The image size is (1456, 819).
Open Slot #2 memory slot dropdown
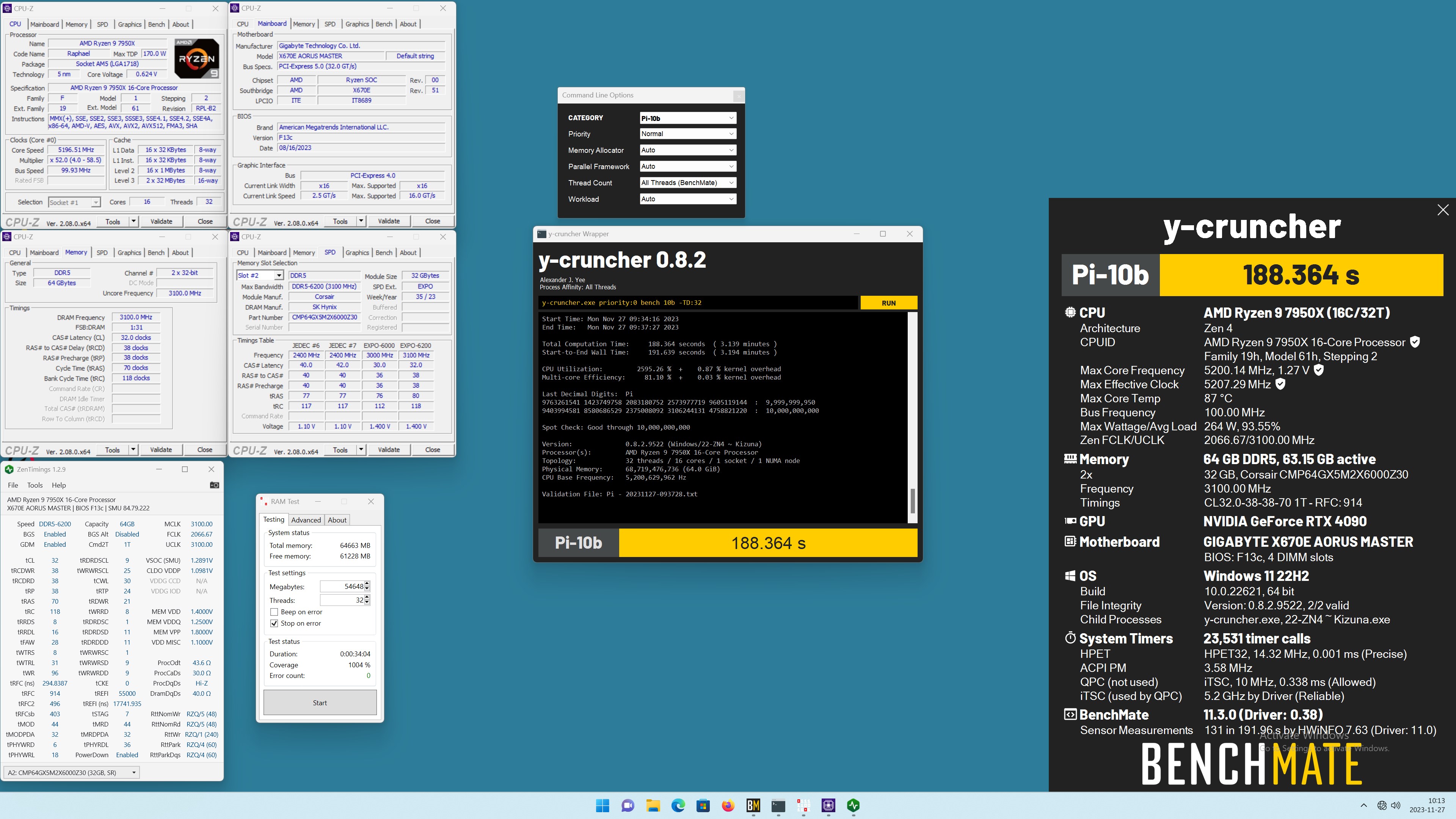260,275
